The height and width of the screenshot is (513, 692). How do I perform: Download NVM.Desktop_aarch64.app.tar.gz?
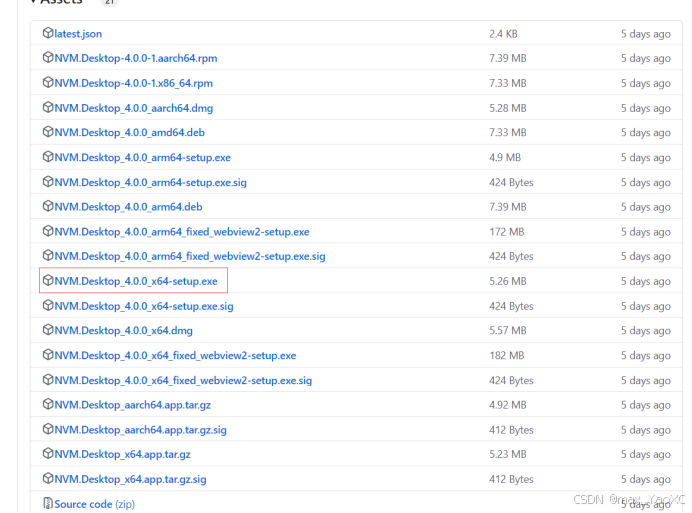133,405
